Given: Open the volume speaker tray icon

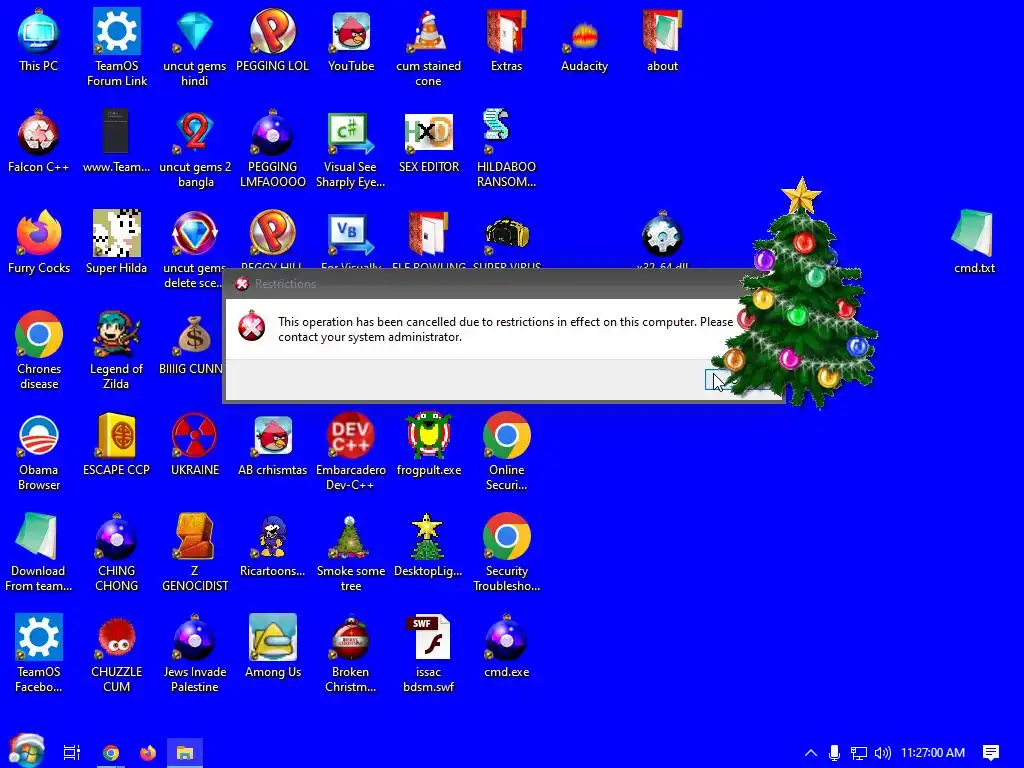Looking at the screenshot, I should 882,752.
